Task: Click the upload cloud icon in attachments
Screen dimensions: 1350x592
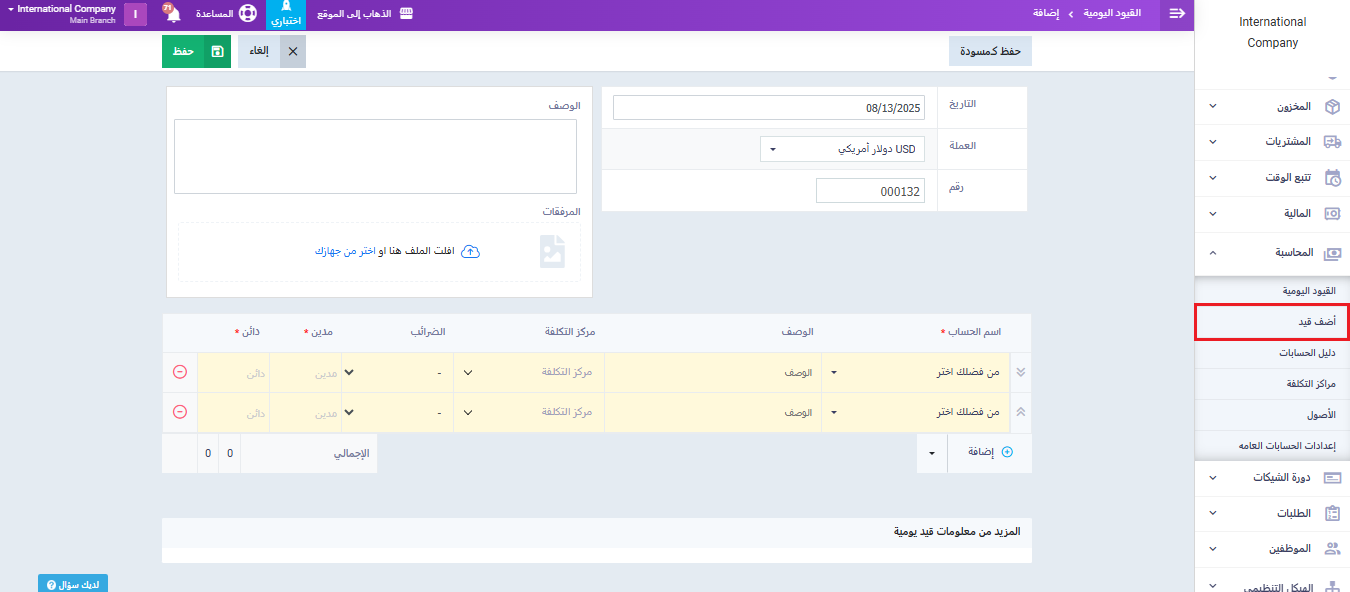Action: [x=470, y=251]
